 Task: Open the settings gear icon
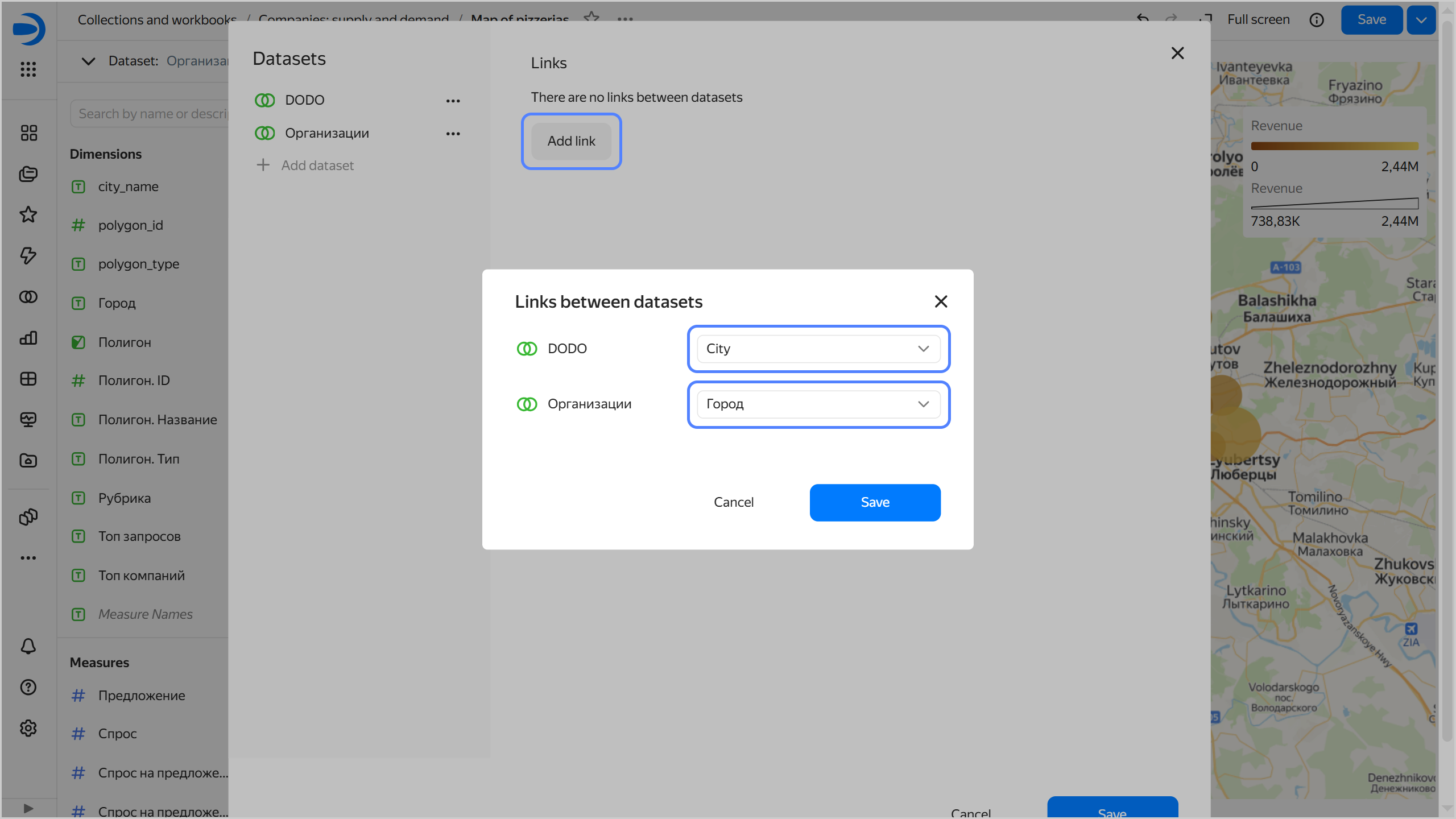(x=28, y=728)
